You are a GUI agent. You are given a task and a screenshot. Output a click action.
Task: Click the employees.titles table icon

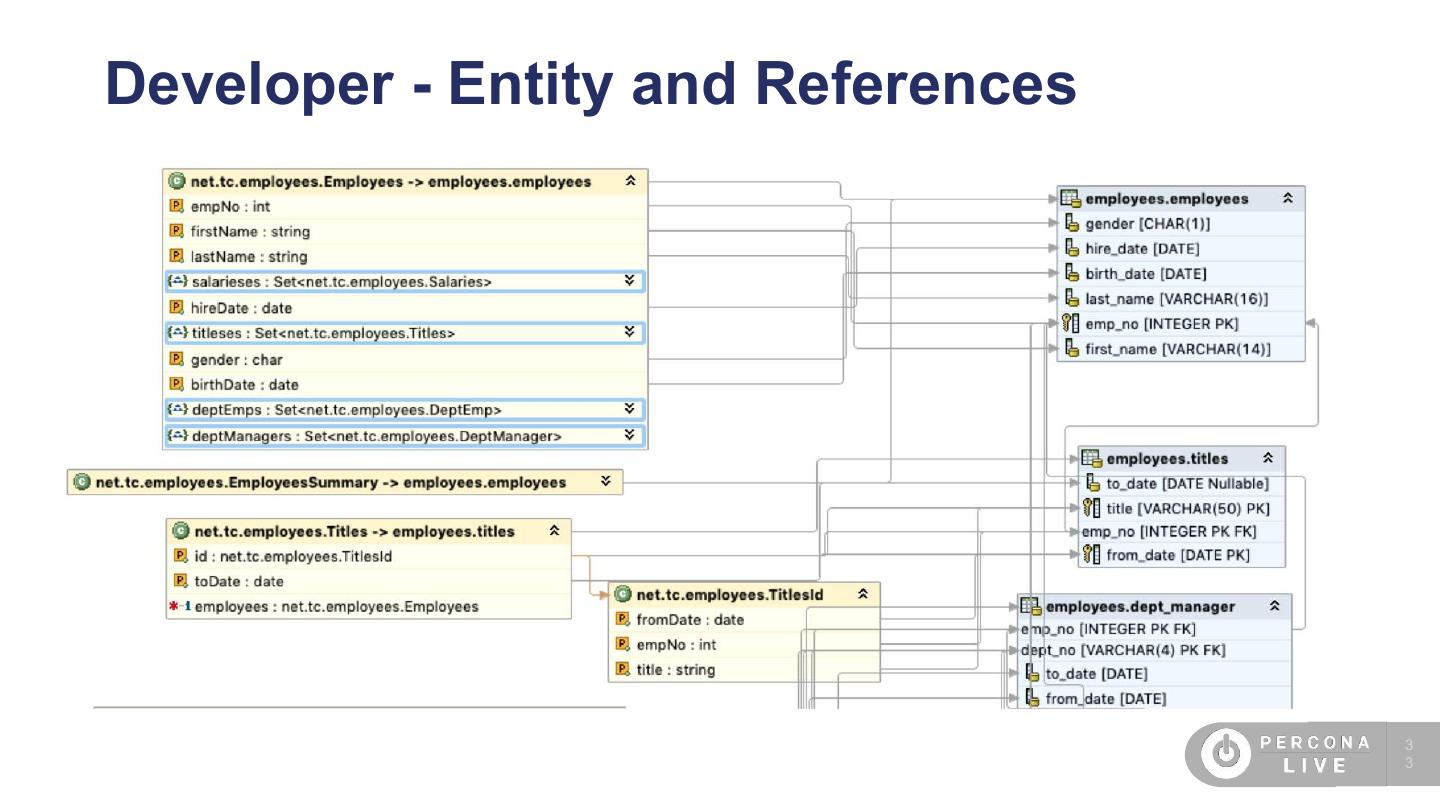pyautogui.click(x=1091, y=459)
